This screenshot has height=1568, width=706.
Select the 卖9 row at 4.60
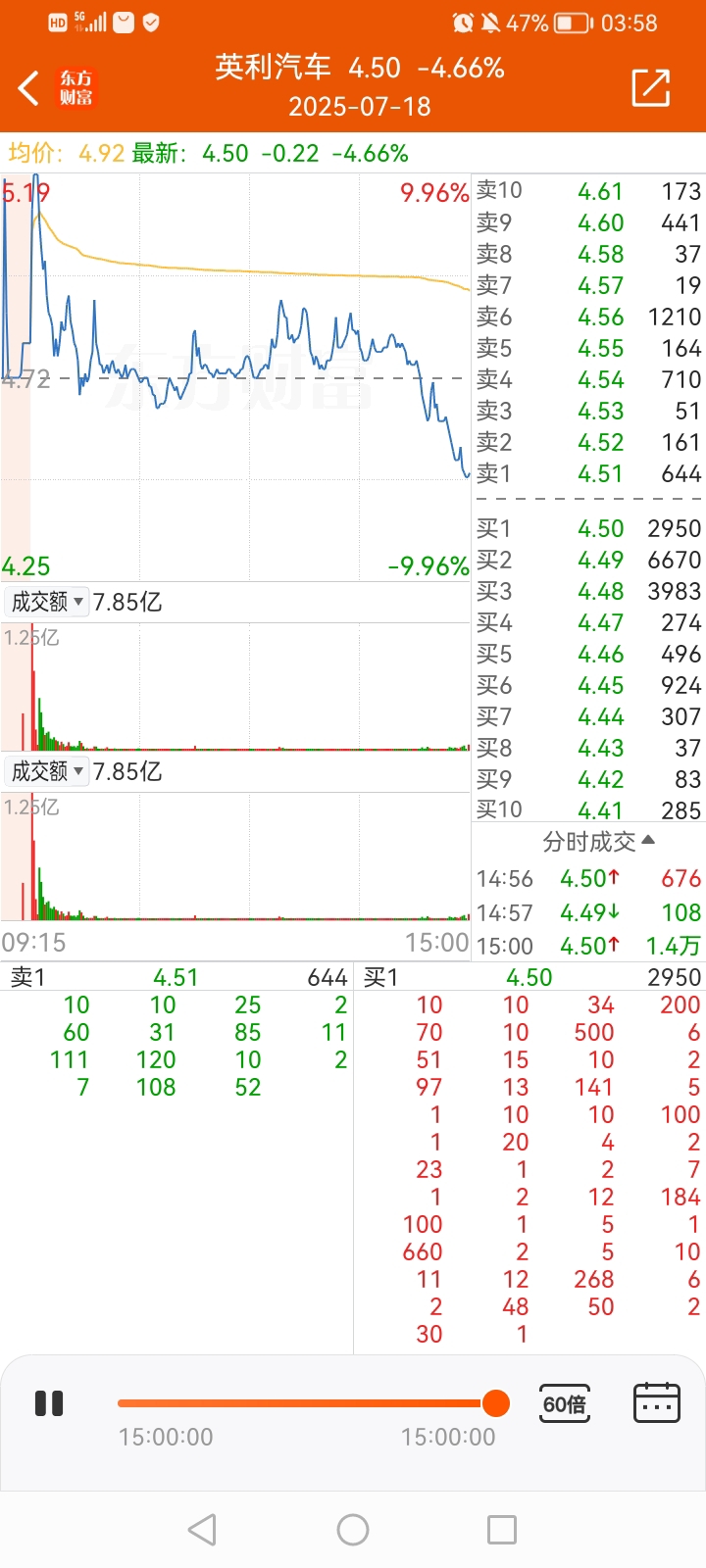click(x=588, y=222)
